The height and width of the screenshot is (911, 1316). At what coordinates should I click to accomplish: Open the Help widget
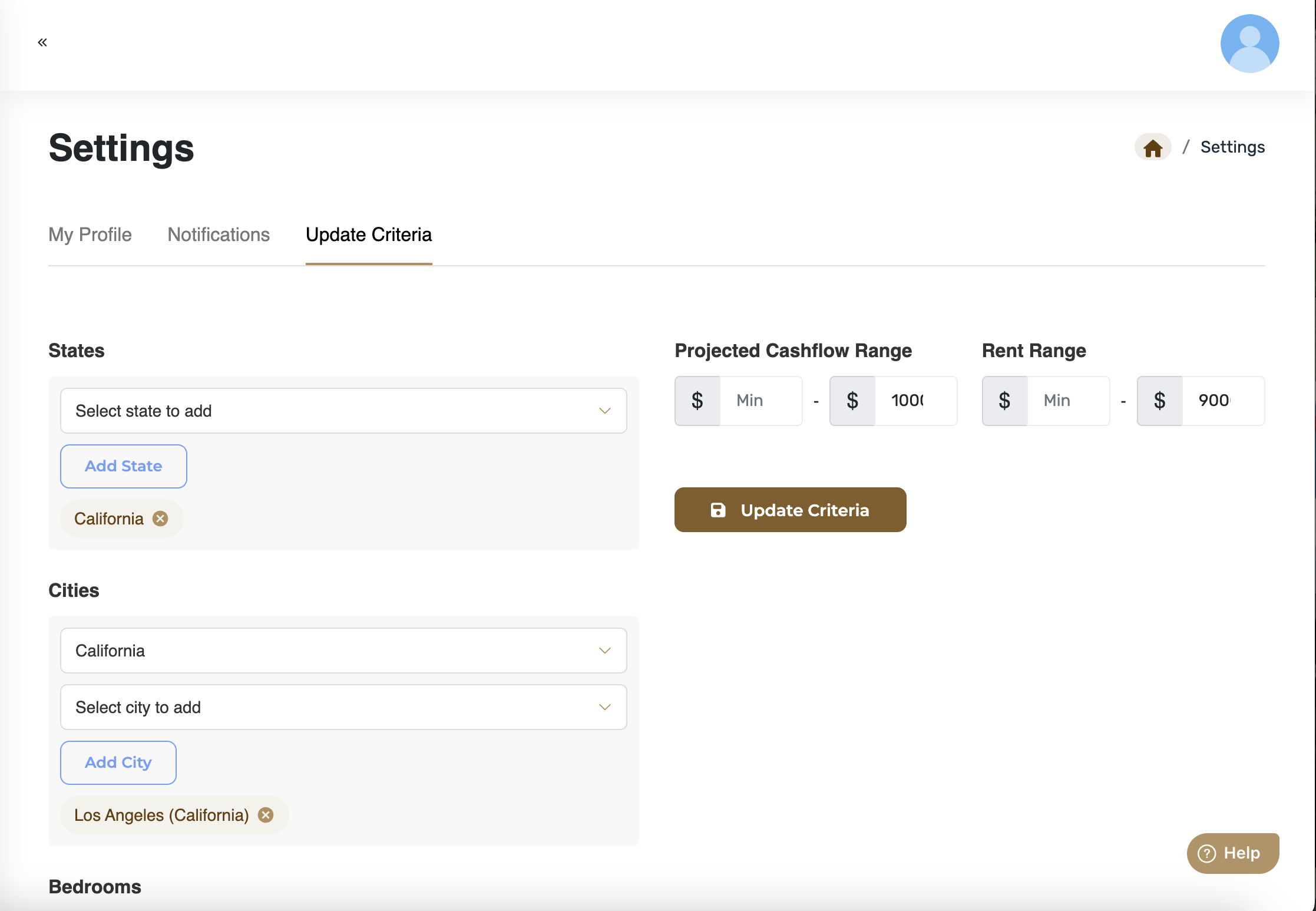tap(1232, 853)
